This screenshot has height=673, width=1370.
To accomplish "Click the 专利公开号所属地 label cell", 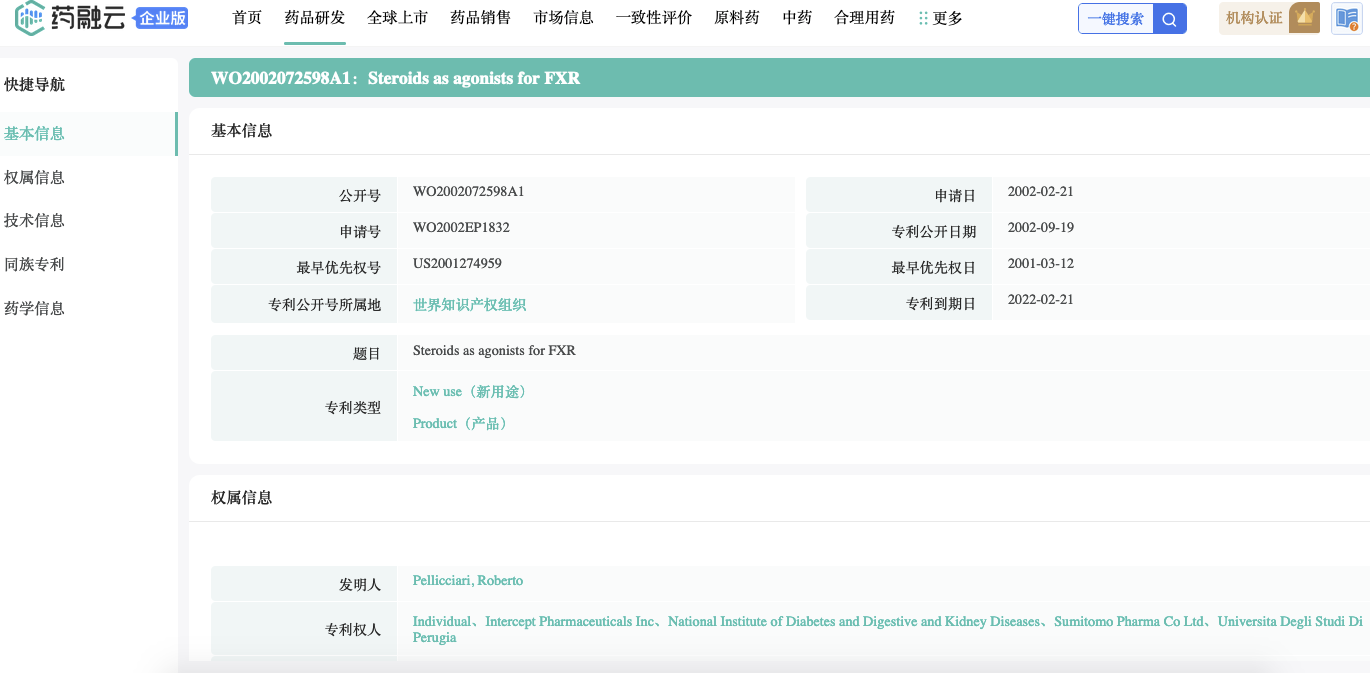I will (x=304, y=304).
